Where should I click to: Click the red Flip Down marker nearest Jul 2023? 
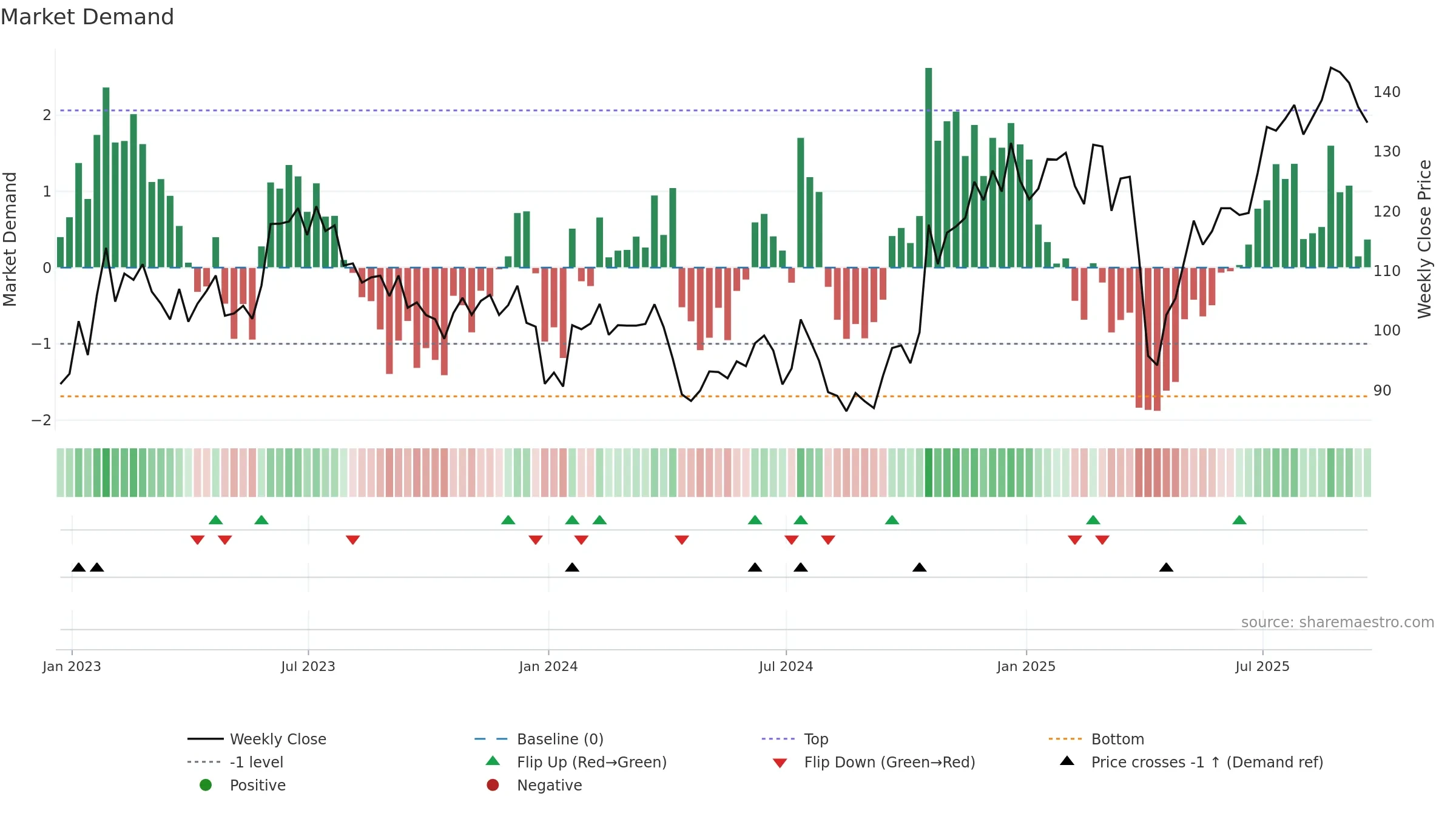(353, 540)
